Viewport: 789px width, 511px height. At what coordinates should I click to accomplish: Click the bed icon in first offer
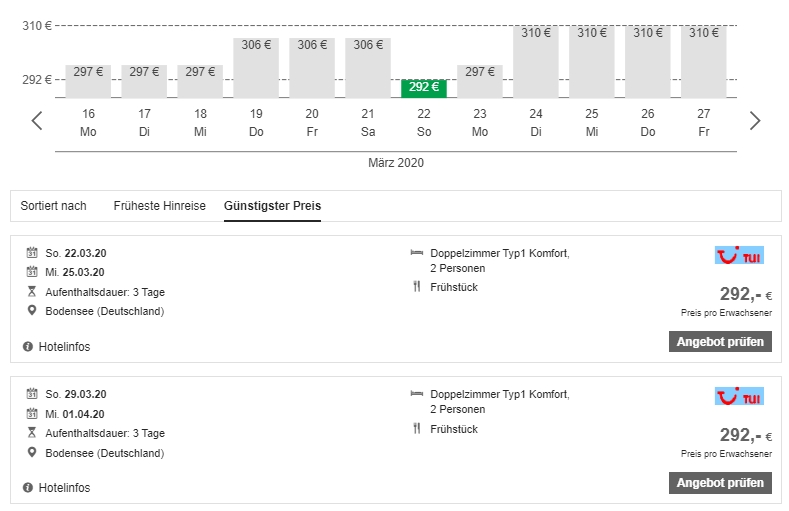pyautogui.click(x=417, y=253)
